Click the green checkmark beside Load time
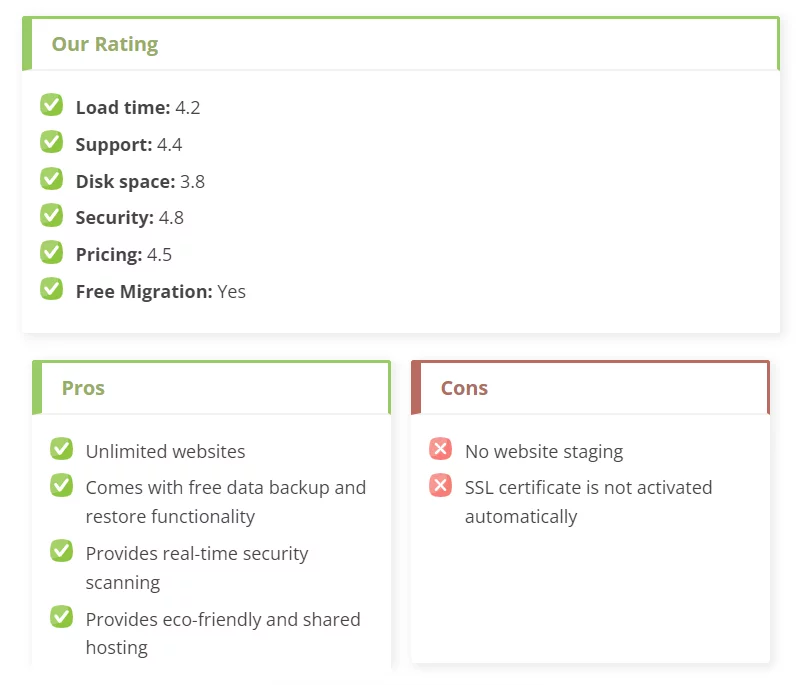Image resolution: width=797 pixels, height=685 pixels. click(x=51, y=105)
